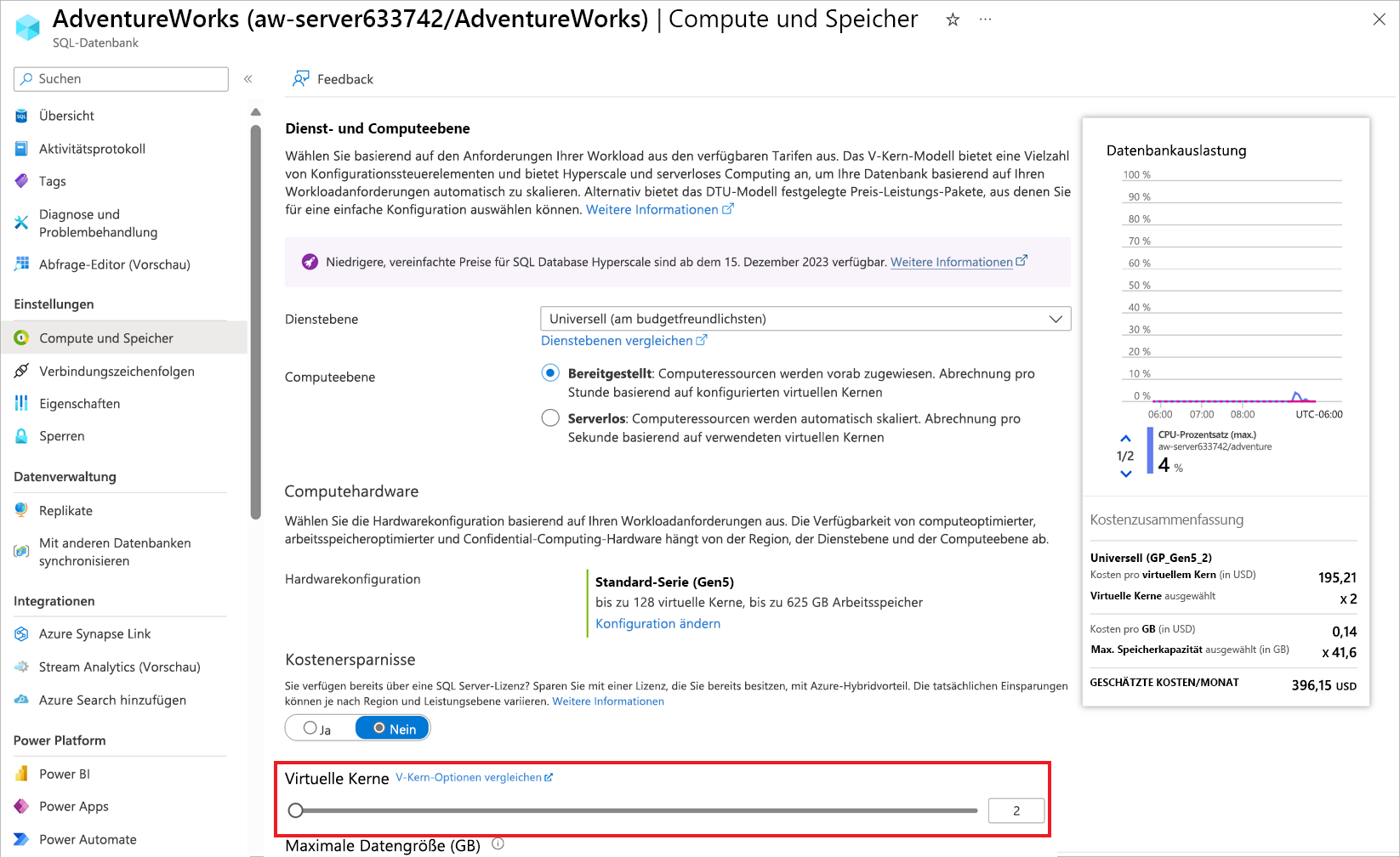Viewport: 1400px width, 857px height.
Task: Click the Compute und Speicher icon
Action: point(21,338)
